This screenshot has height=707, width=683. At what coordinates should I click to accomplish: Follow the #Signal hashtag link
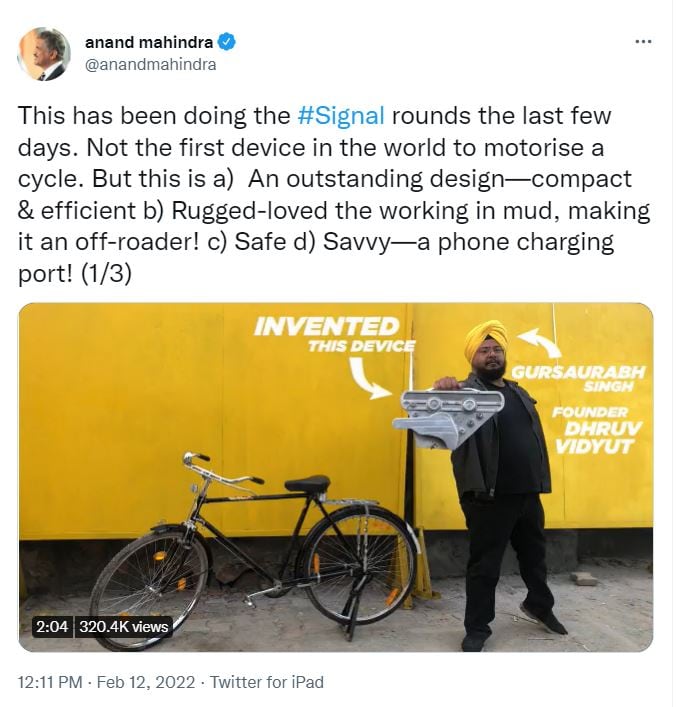click(x=341, y=115)
